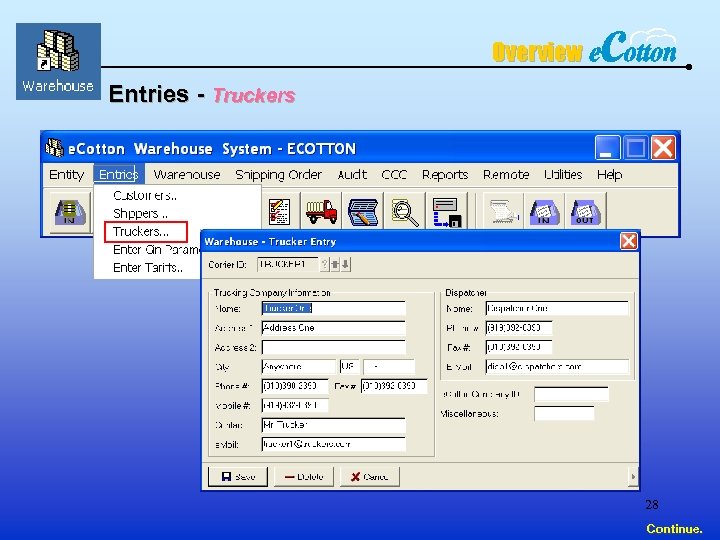This screenshot has width=720, height=540.
Task: Open the Entity menu
Action: [x=67, y=174]
